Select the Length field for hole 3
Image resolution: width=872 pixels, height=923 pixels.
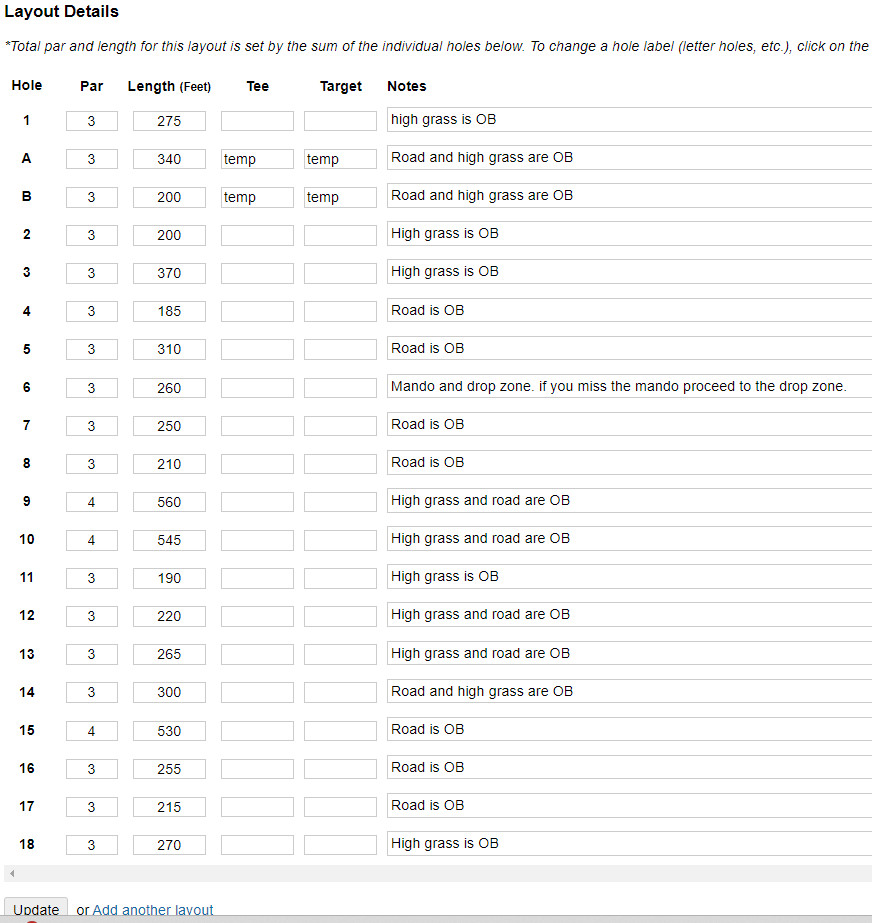tap(169, 273)
